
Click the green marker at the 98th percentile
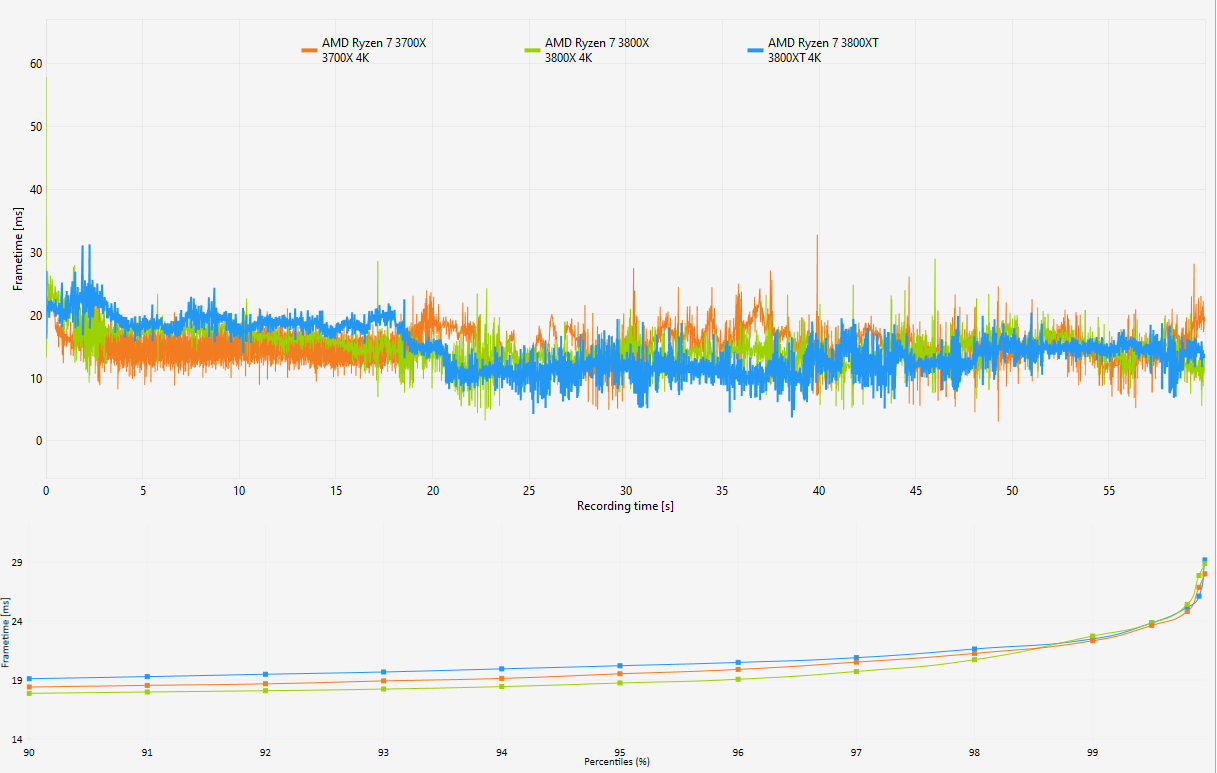tap(974, 659)
